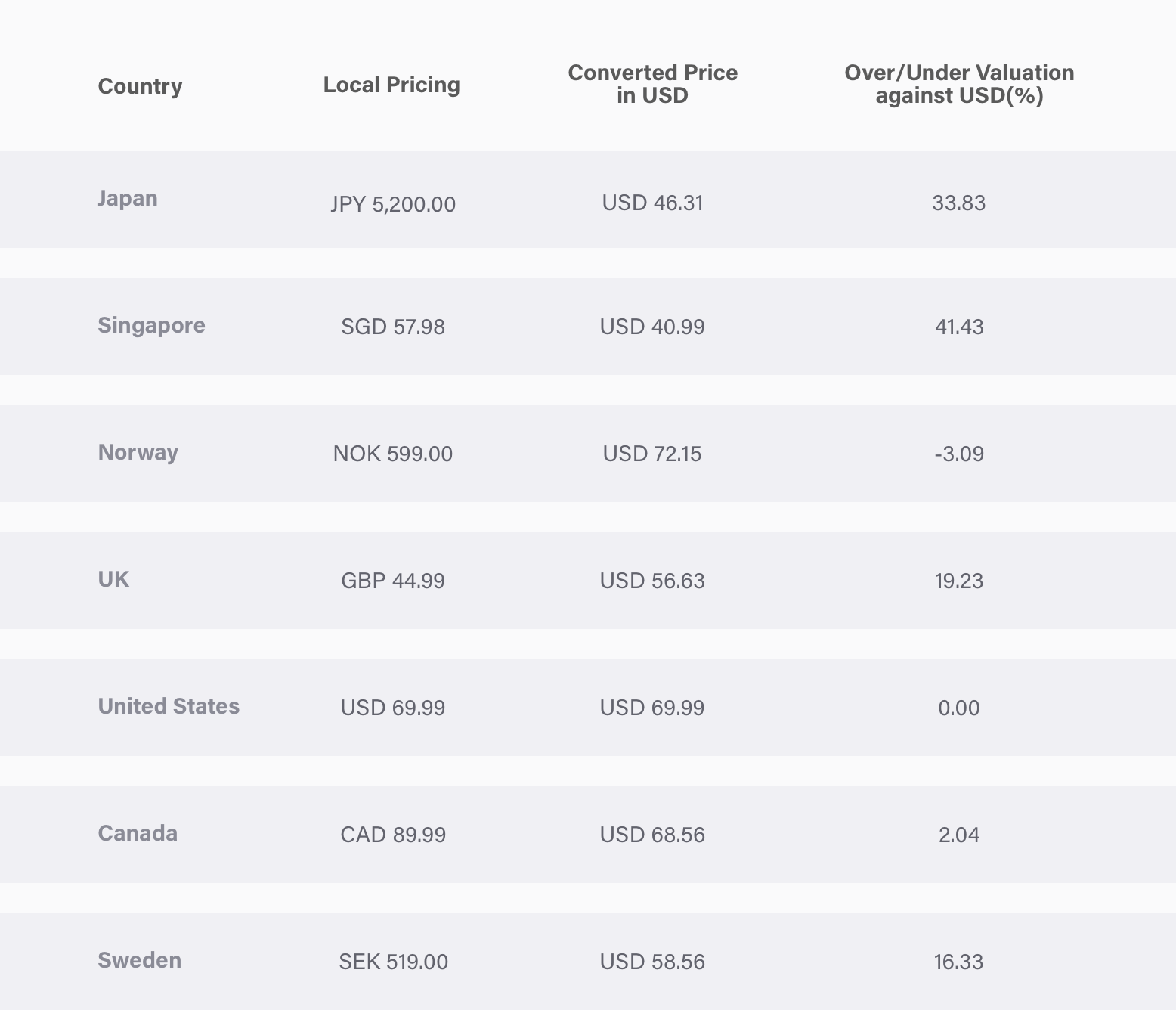The height and width of the screenshot is (1010, 1176).
Task: Select the United States row label
Action: point(169,706)
